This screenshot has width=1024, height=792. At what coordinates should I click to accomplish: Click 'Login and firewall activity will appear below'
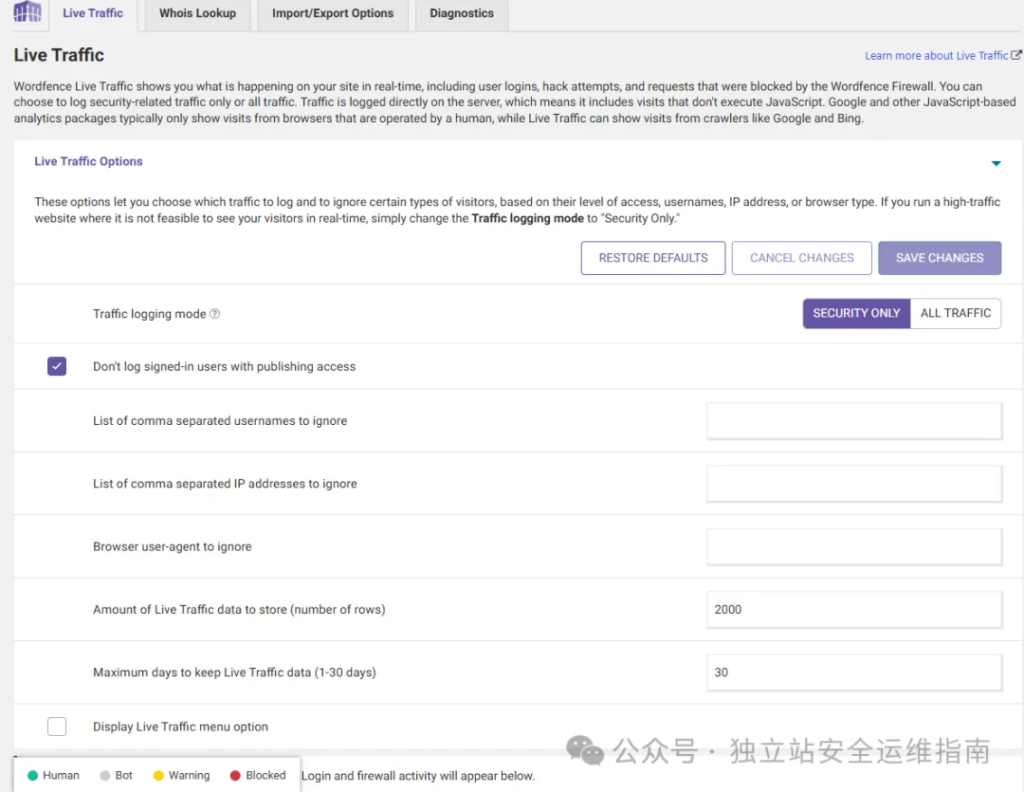[418, 776]
